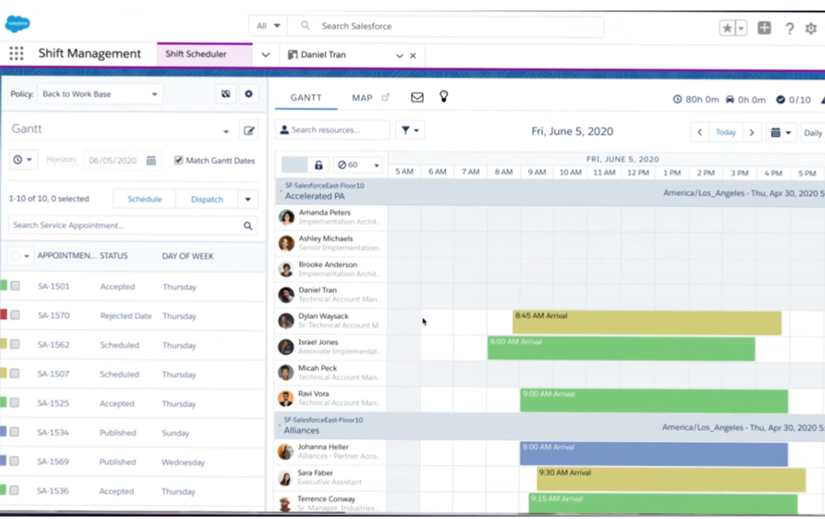Screen dimensions: 825x519
Task: Switch to the Map tab
Action: pos(362,98)
